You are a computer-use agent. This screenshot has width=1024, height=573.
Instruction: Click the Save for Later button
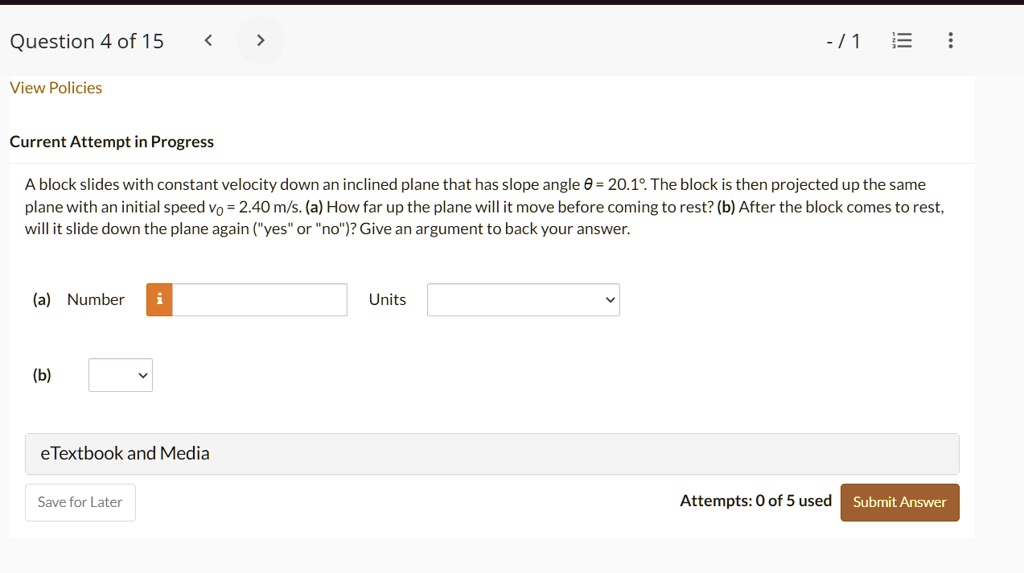coord(80,502)
